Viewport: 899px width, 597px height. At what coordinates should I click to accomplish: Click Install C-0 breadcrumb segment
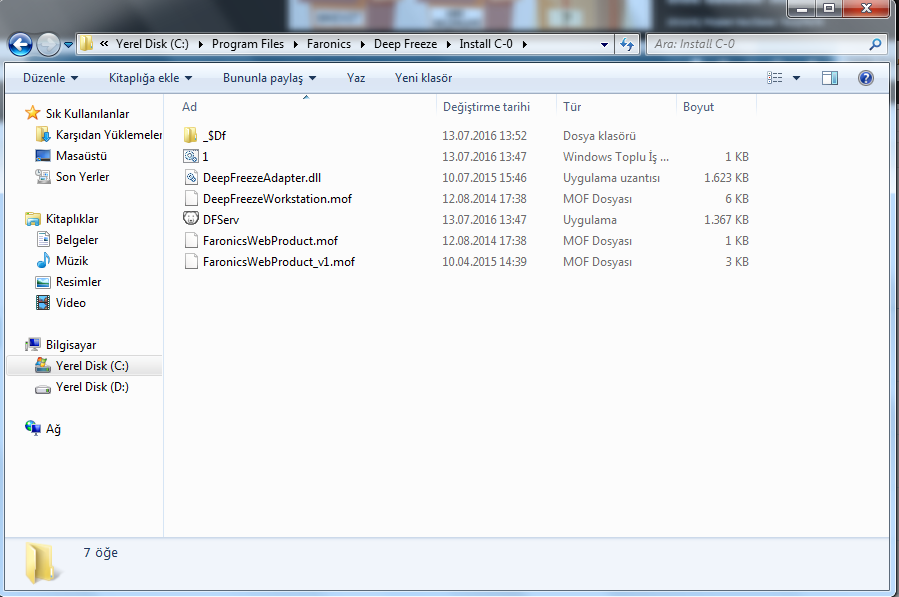coord(486,44)
